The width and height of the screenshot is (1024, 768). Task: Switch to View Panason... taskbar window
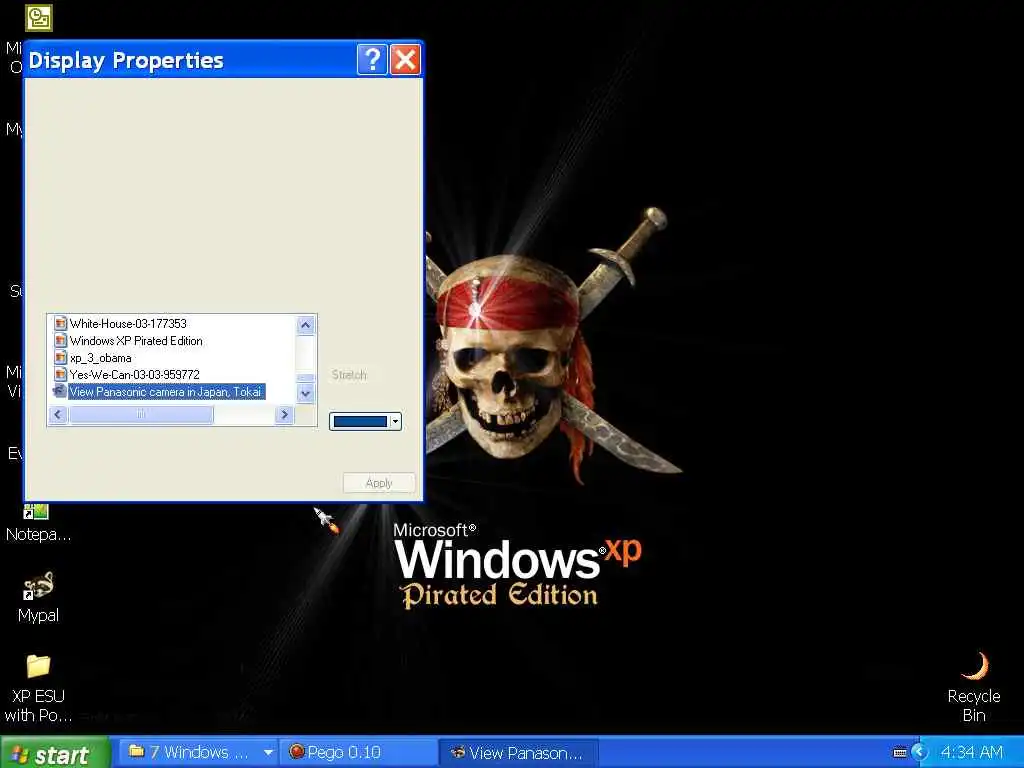pyautogui.click(x=517, y=752)
